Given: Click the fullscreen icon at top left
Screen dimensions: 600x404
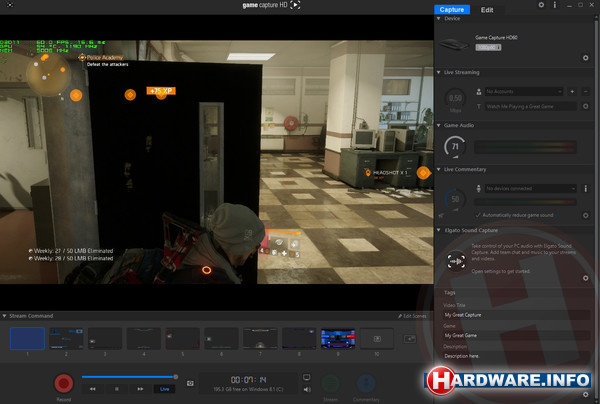Looking at the screenshot, I should (x=10, y=5).
